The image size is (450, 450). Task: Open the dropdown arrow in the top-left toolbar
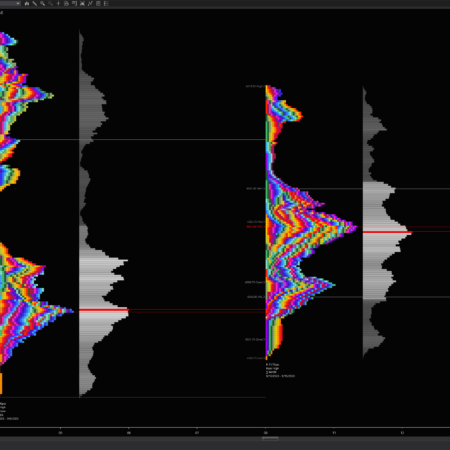[x=18, y=3]
